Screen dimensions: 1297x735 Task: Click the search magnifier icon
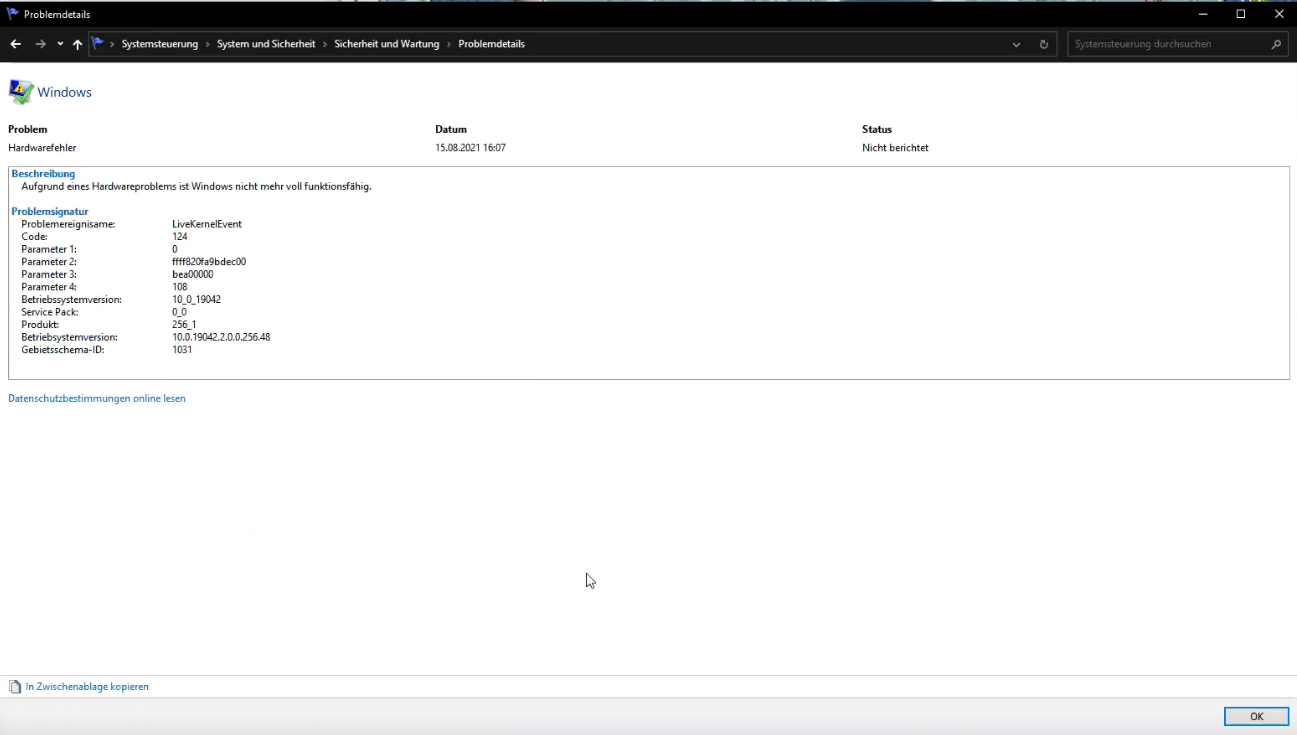(1276, 44)
